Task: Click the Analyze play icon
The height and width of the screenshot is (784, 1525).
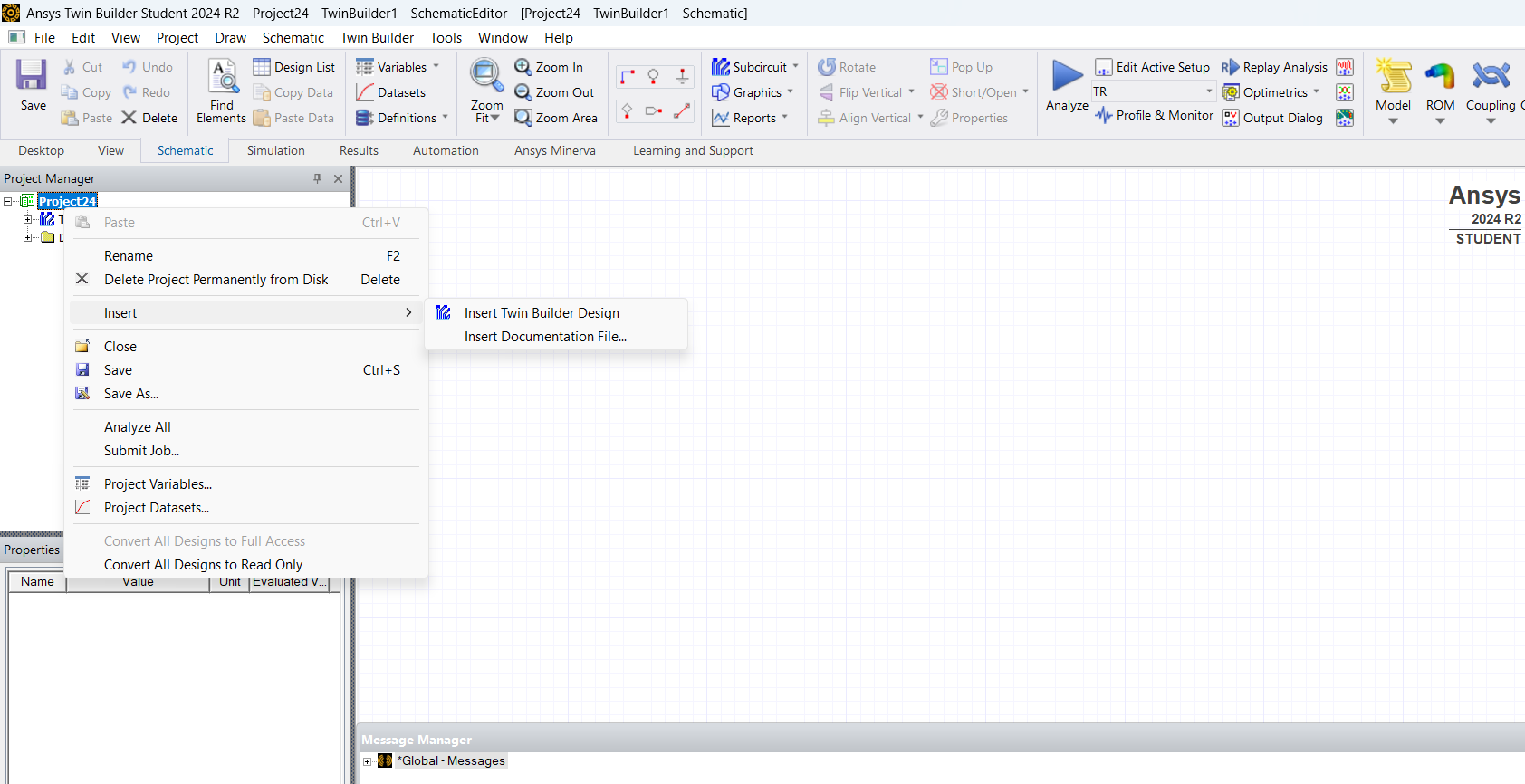Action: [x=1067, y=76]
